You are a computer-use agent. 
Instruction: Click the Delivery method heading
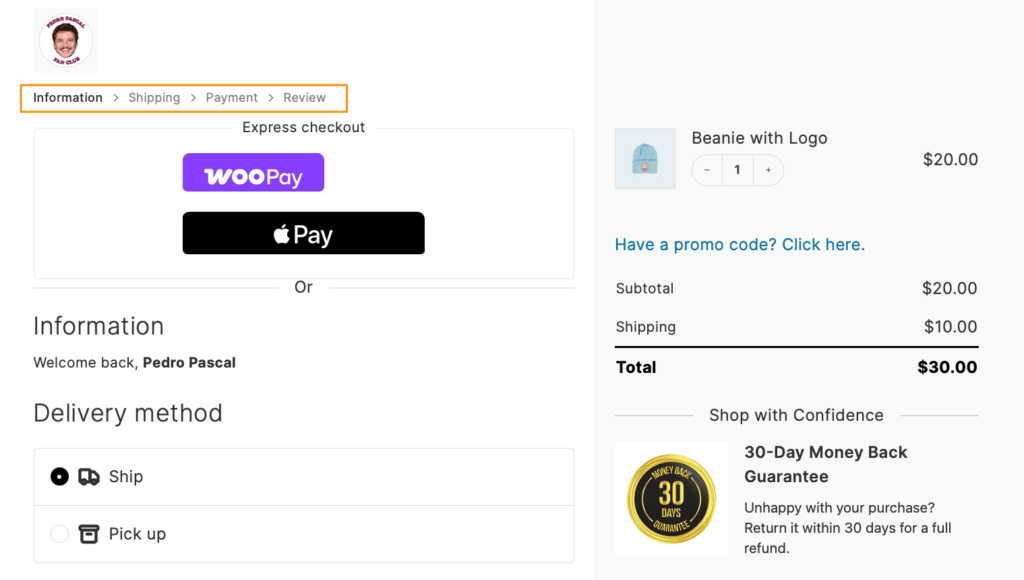128,413
